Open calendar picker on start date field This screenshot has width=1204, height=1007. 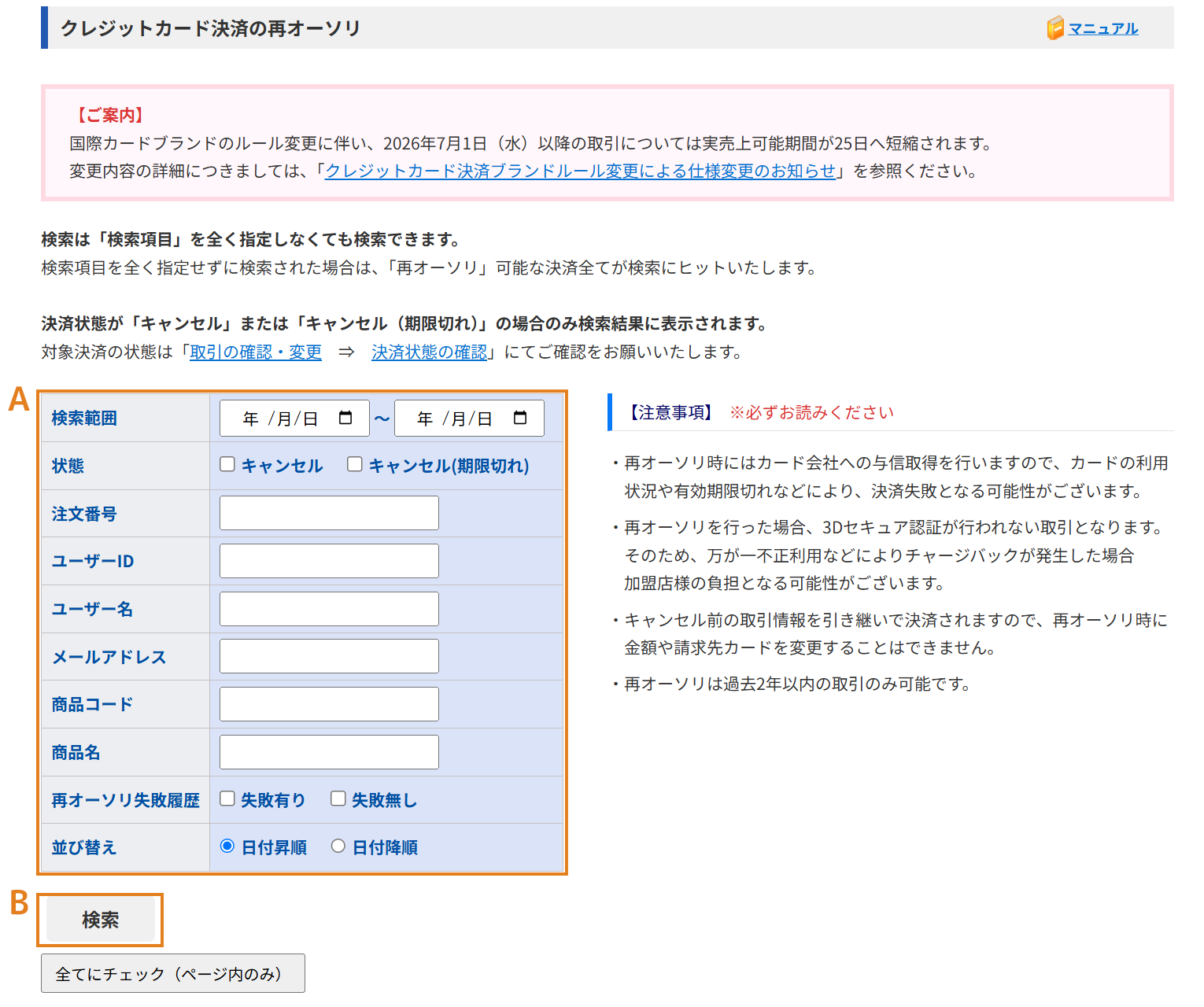pyautogui.click(x=345, y=418)
